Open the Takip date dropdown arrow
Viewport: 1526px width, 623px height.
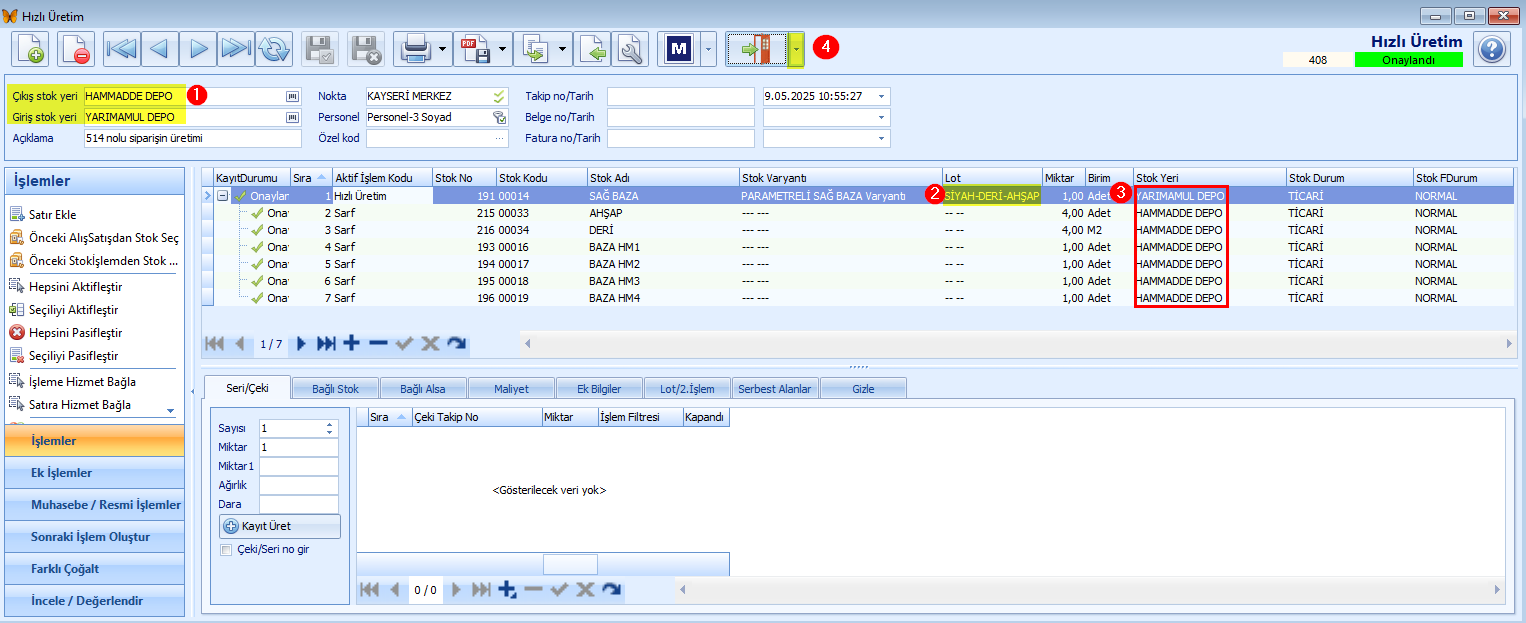click(881, 96)
